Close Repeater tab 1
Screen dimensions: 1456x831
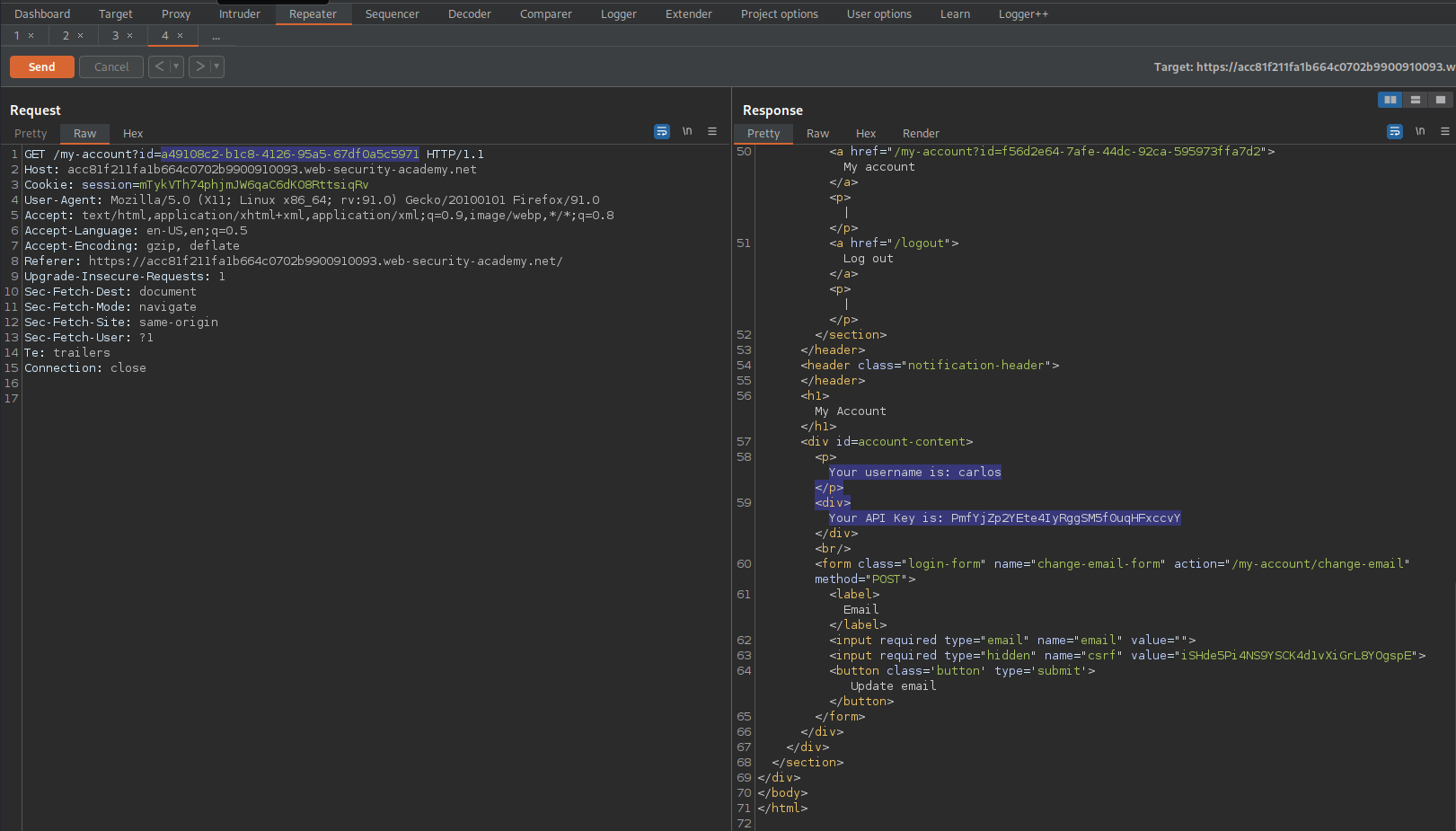coord(31,36)
